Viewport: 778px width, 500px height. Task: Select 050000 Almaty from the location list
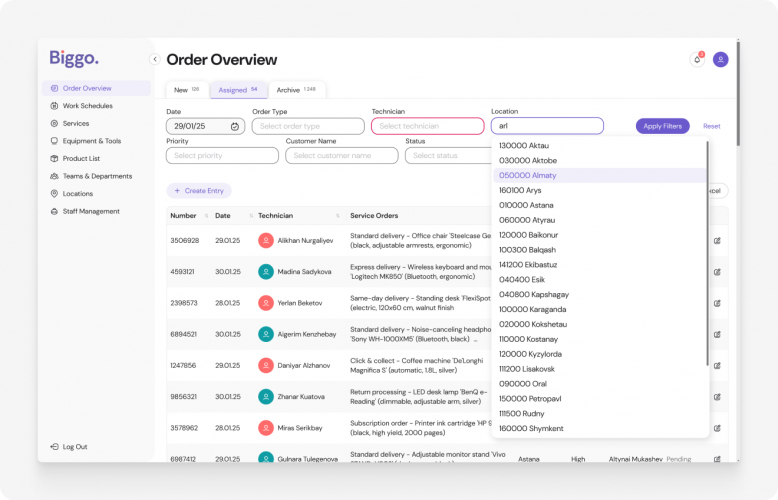pyautogui.click(x=599, y=176)
